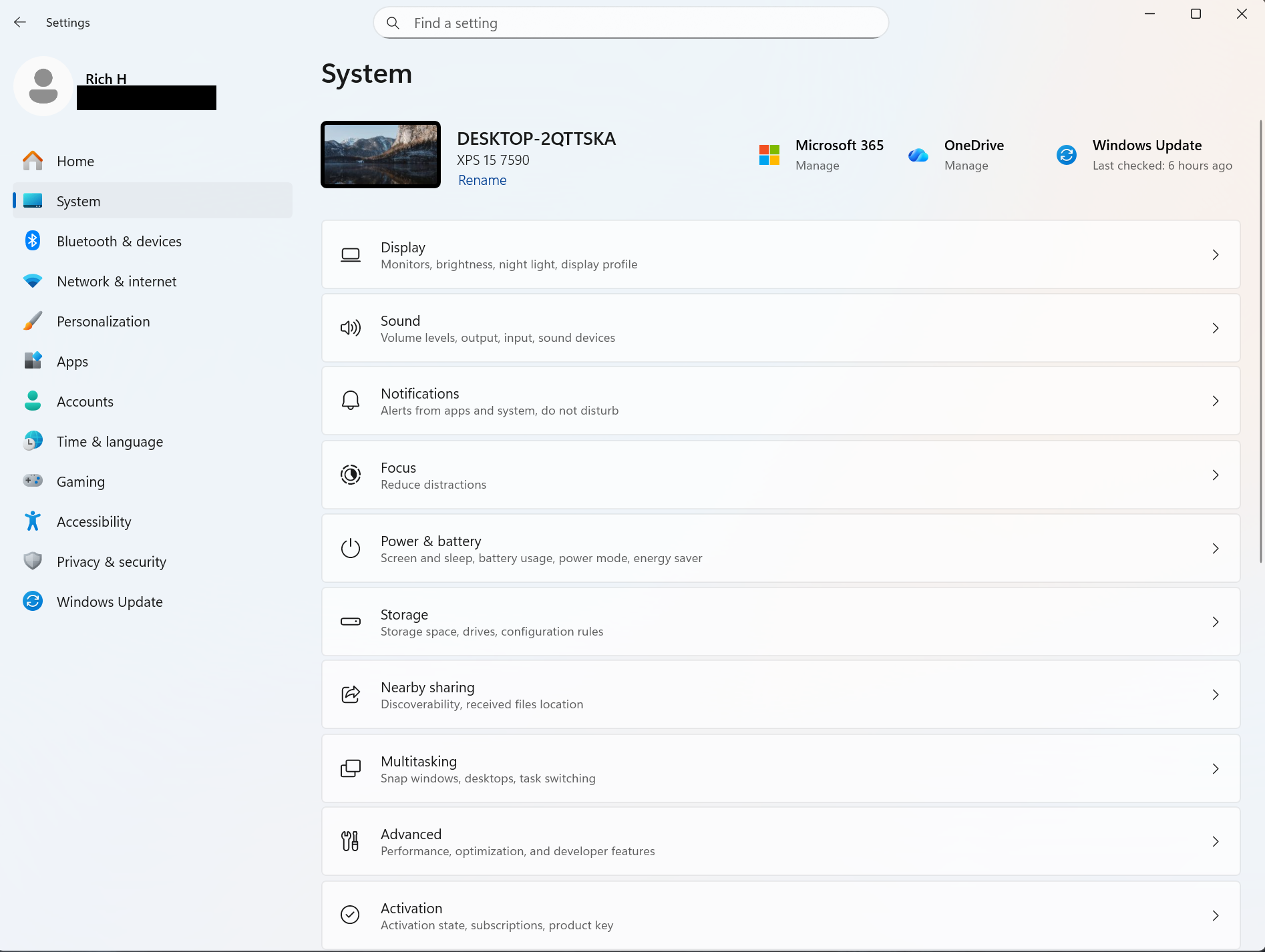Open Personalization label in sidebar
1265x952 pixels.
[104, 322]
